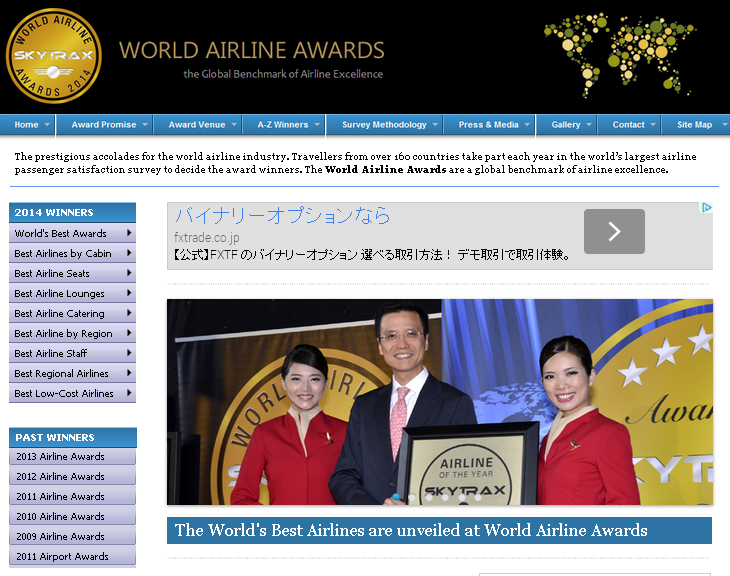Click the arrow next to Best Low-Cost Airlines
730x576 pixels.
[129, 393]
